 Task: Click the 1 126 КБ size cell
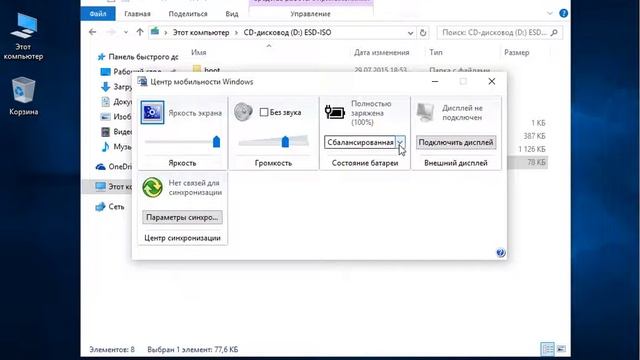click(532, 149)
